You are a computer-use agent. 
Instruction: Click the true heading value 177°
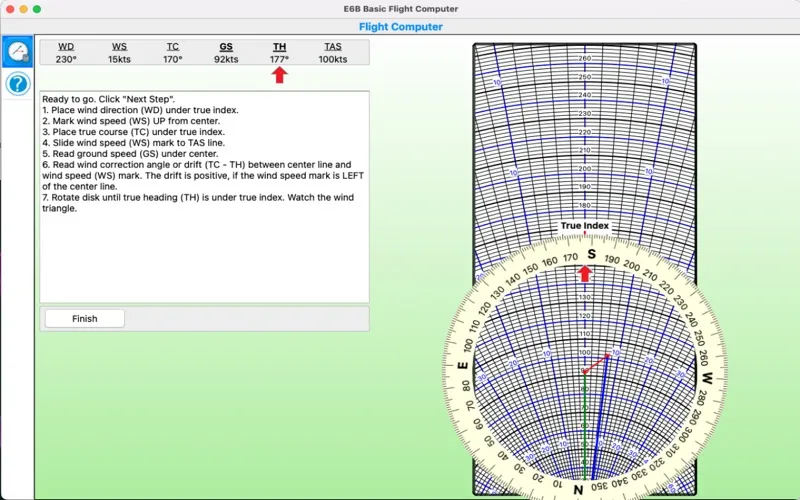[x=280, y=59]
